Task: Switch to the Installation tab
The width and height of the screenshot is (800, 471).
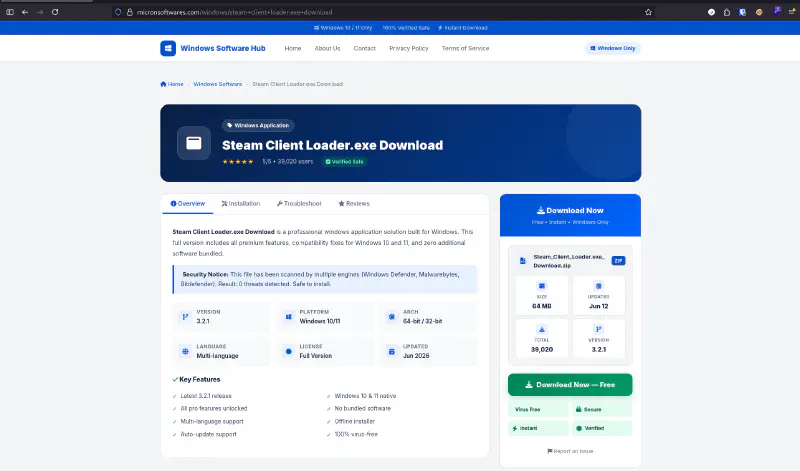Action: click(241, 203)
